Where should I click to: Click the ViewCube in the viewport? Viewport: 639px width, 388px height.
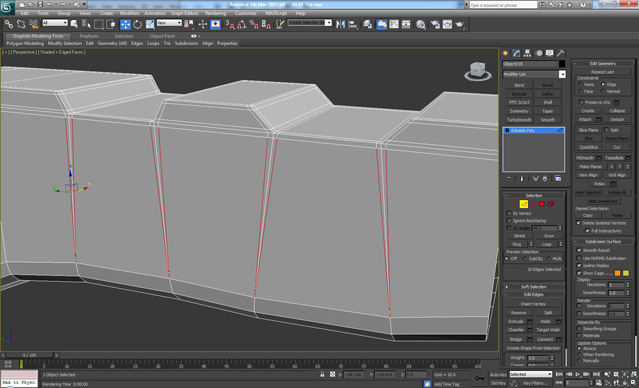tap(477, 71)
